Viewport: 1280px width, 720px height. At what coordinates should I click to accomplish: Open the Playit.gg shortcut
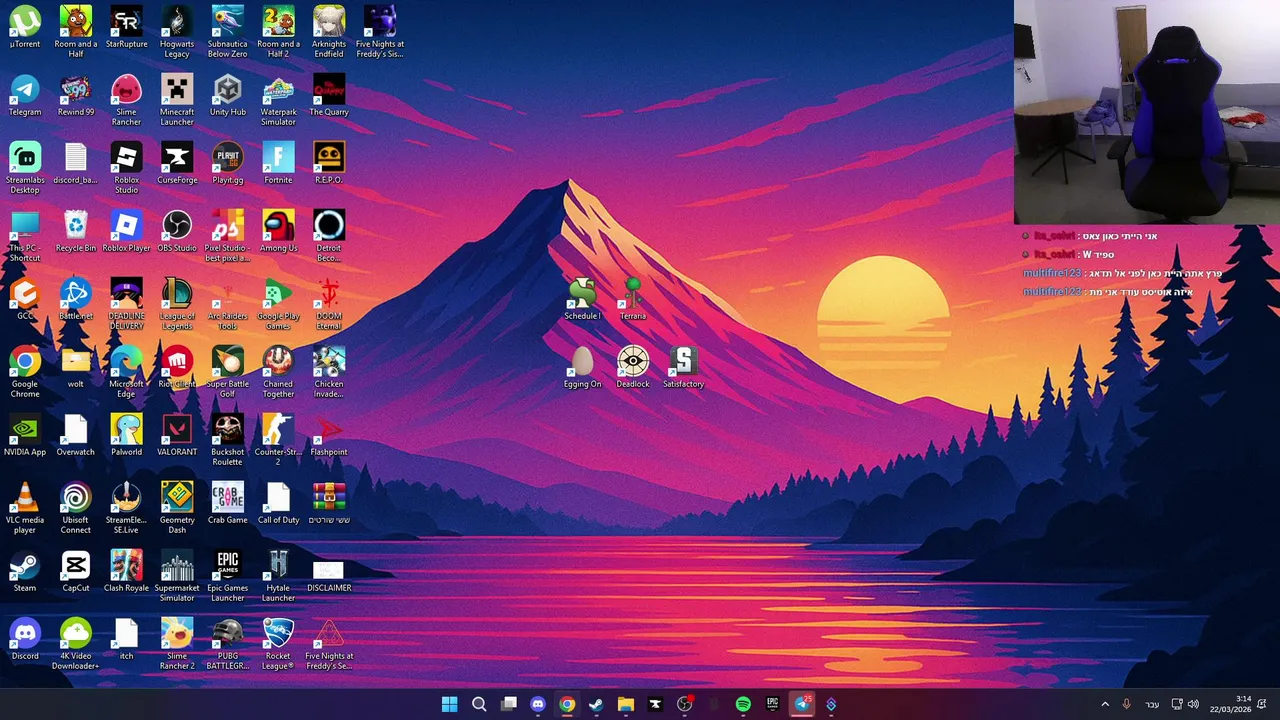(227, 164)
